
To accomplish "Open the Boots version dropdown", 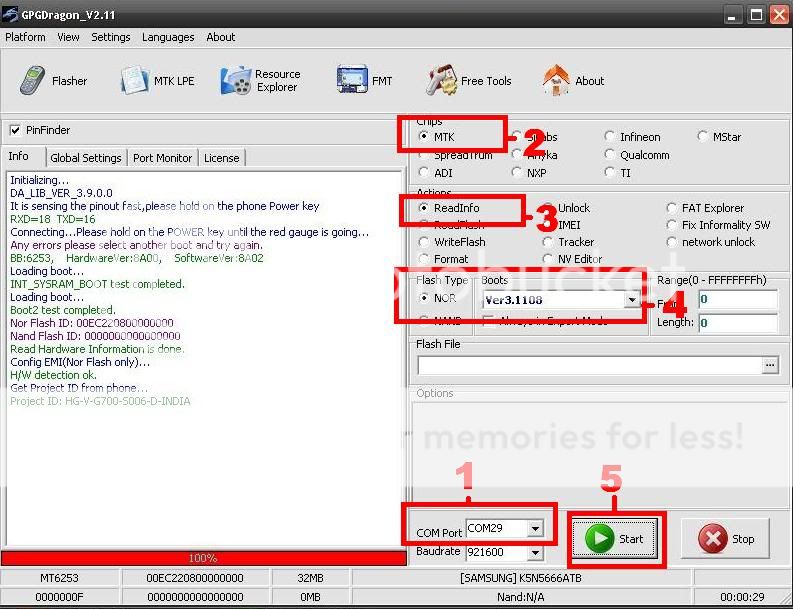I will coord(631,300).
